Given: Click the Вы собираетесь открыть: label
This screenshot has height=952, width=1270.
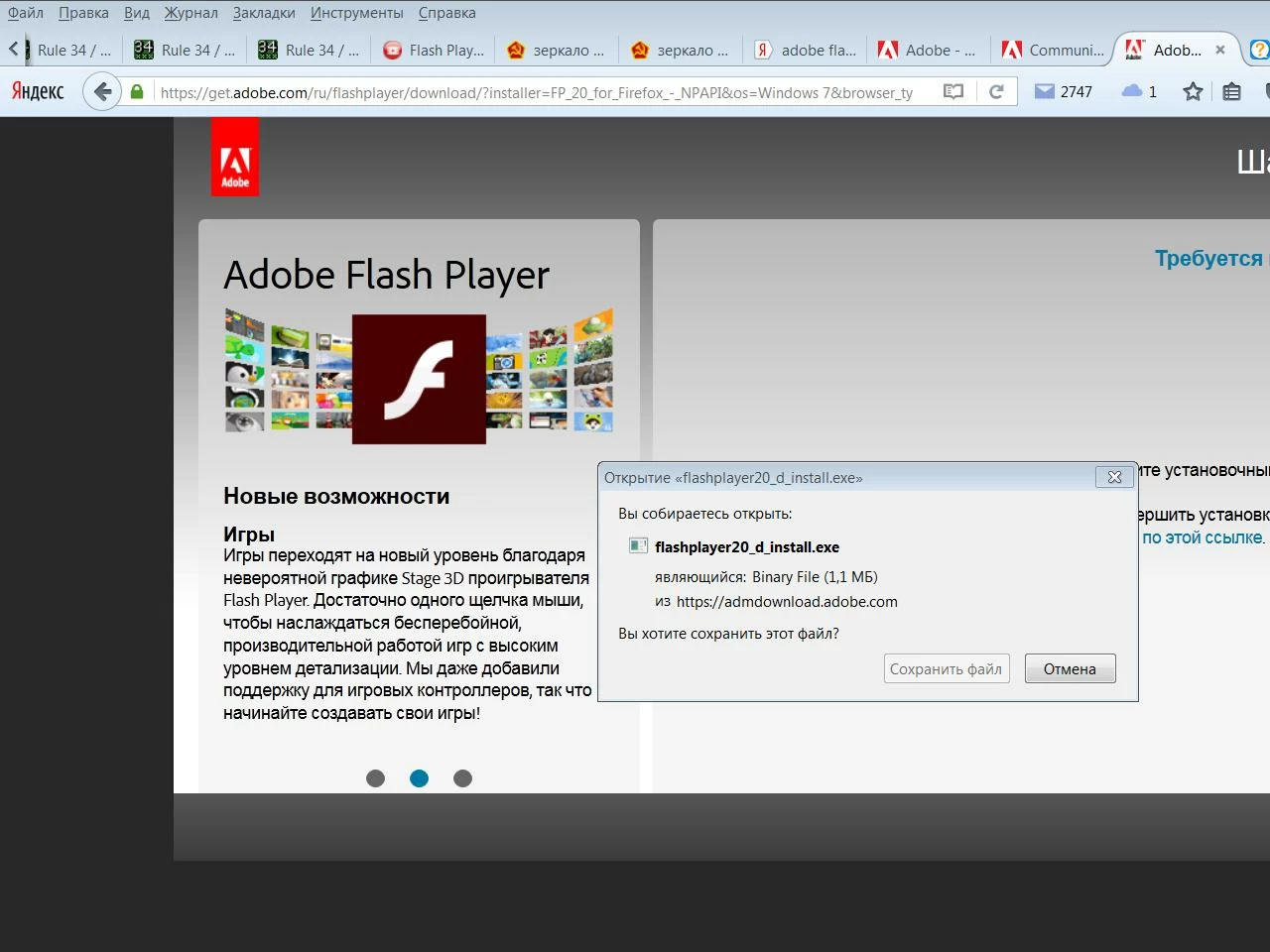Looking at the screenshot, I should (704, 513).
